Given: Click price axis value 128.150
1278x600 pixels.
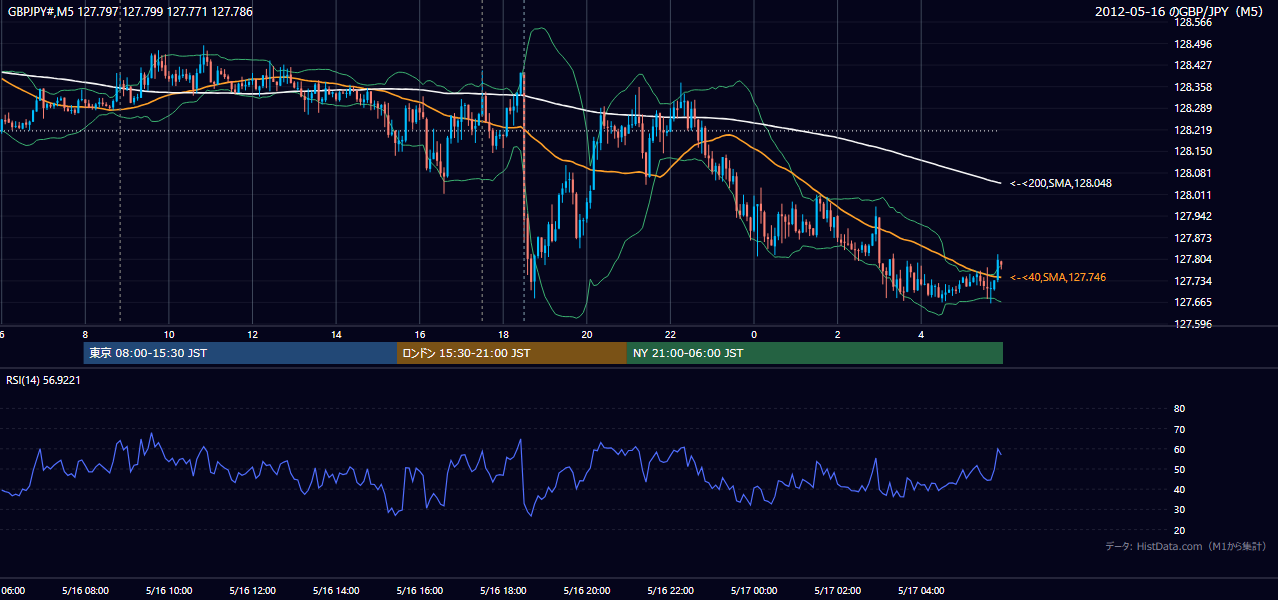Looking at the screenshot, I should 1191,151.
